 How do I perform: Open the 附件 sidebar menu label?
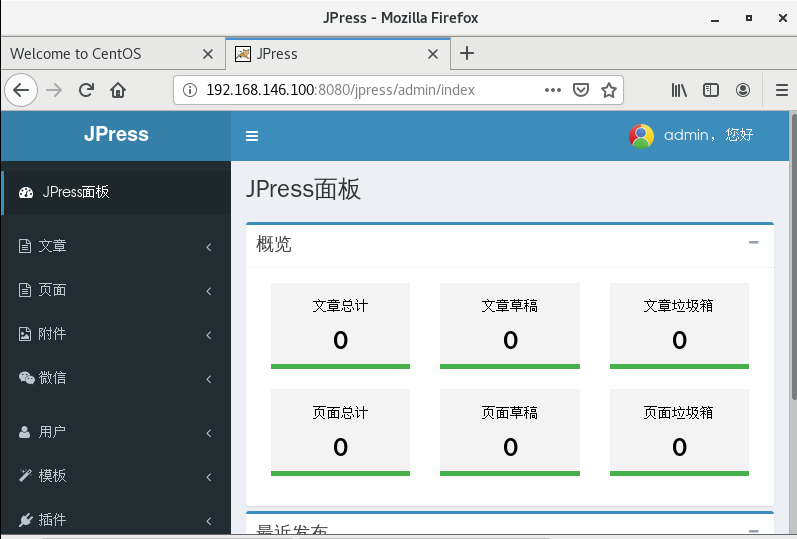pos(52,334)
